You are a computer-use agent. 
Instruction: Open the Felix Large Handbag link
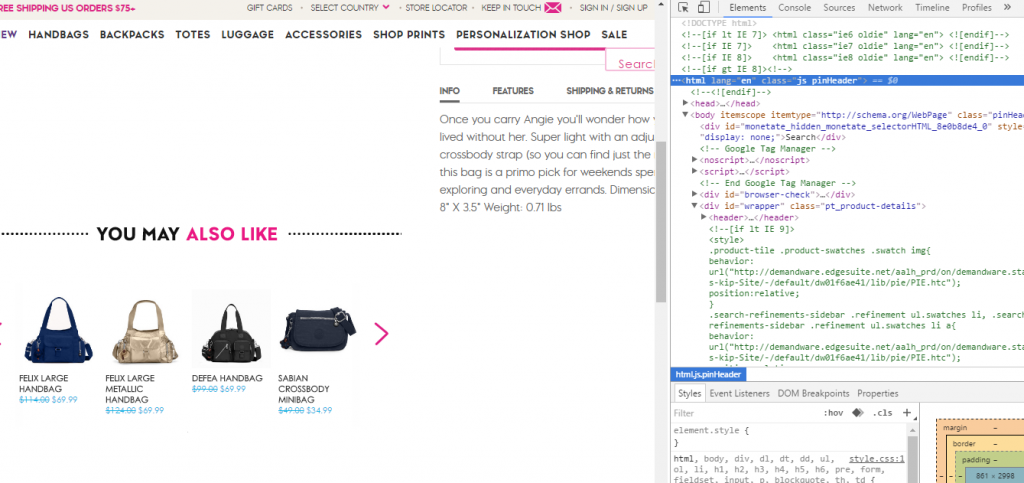coord(43,383)
